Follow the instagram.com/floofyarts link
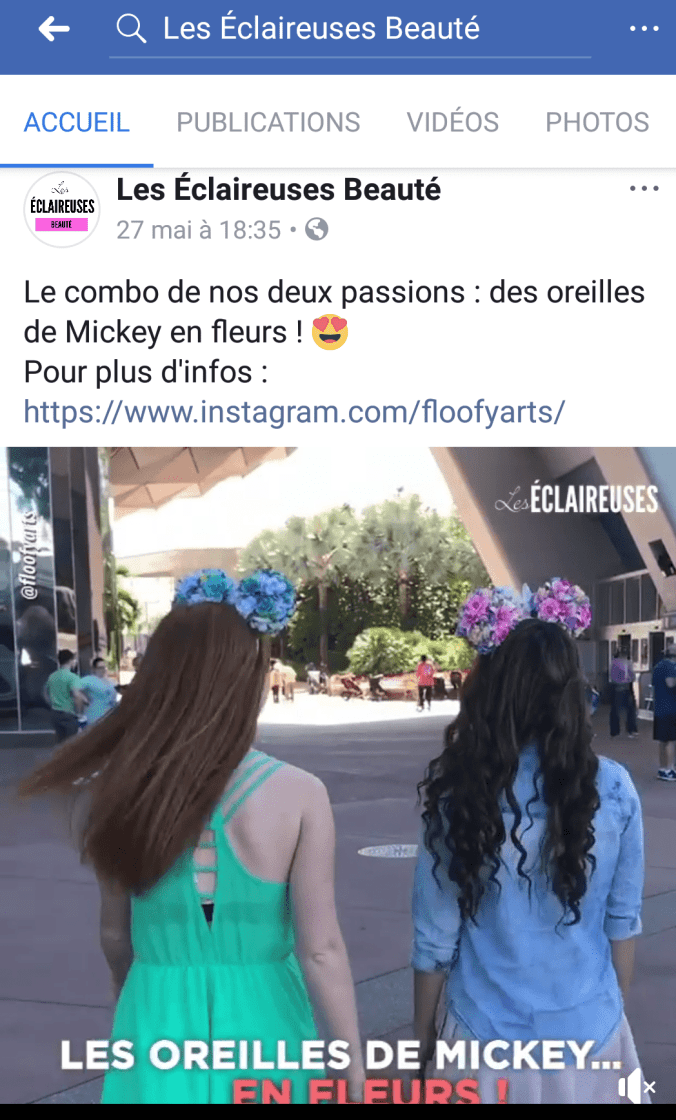Image resolution: width=676 pixels, height=1120 pixels. click(x=294, y=412)
